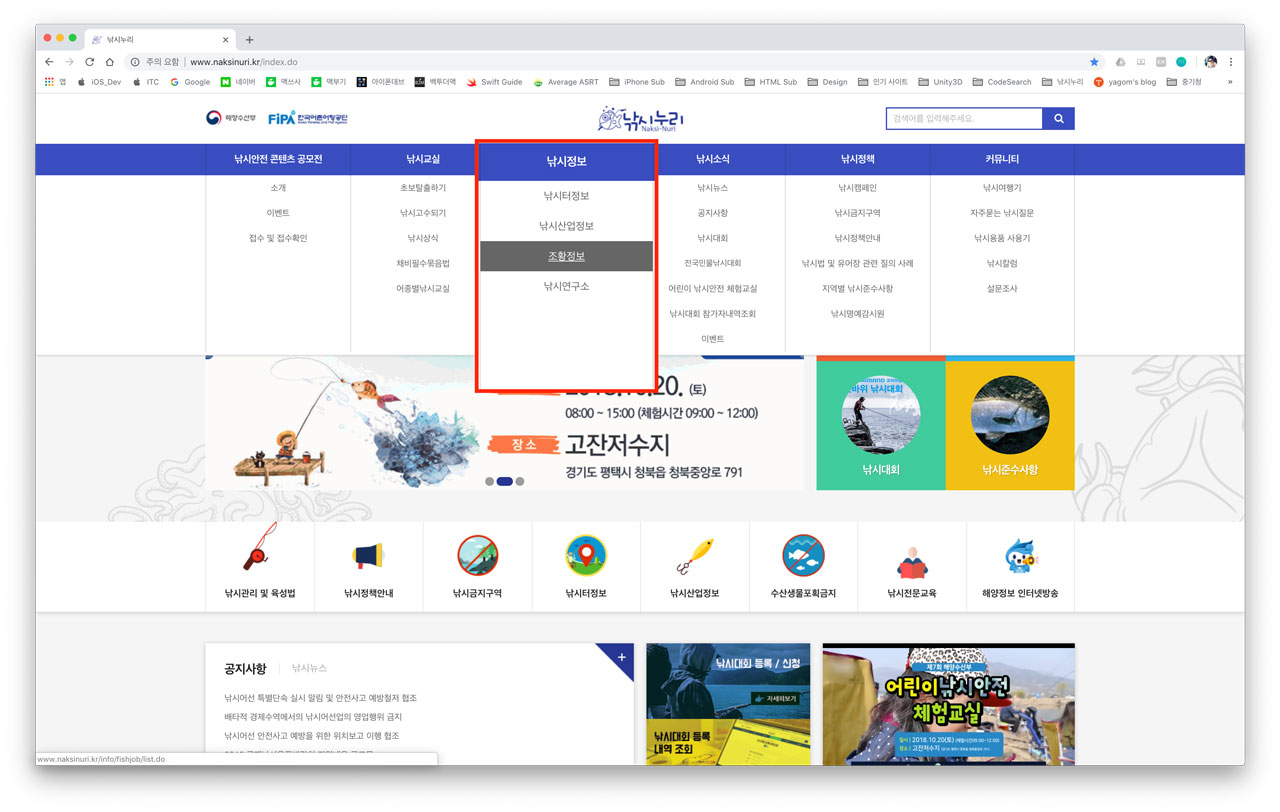Open the iPhone Sub bookmarks folder
This screenshot has width=1280, height=812.
coord(637,82)
